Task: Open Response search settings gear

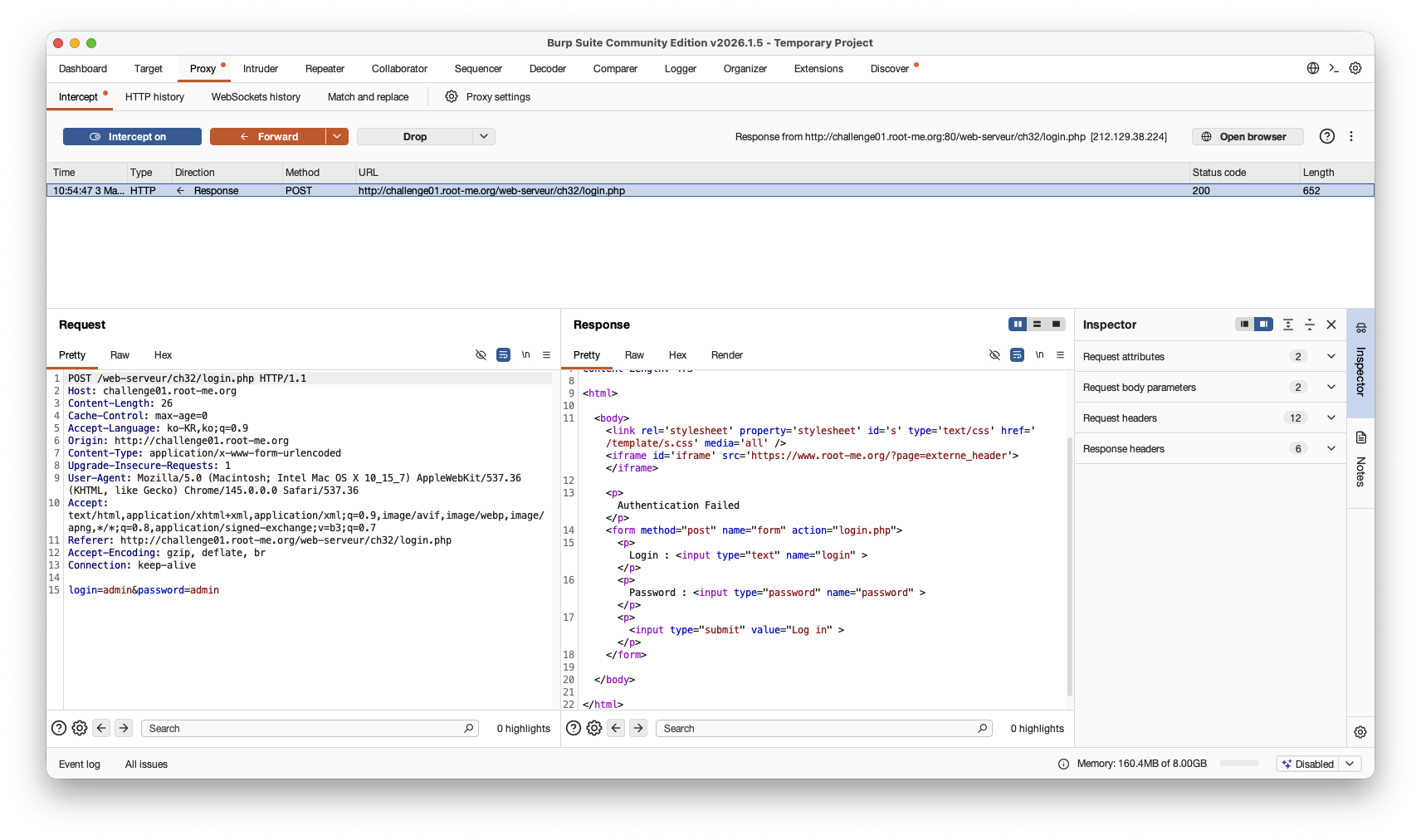Action: [594, 728]
